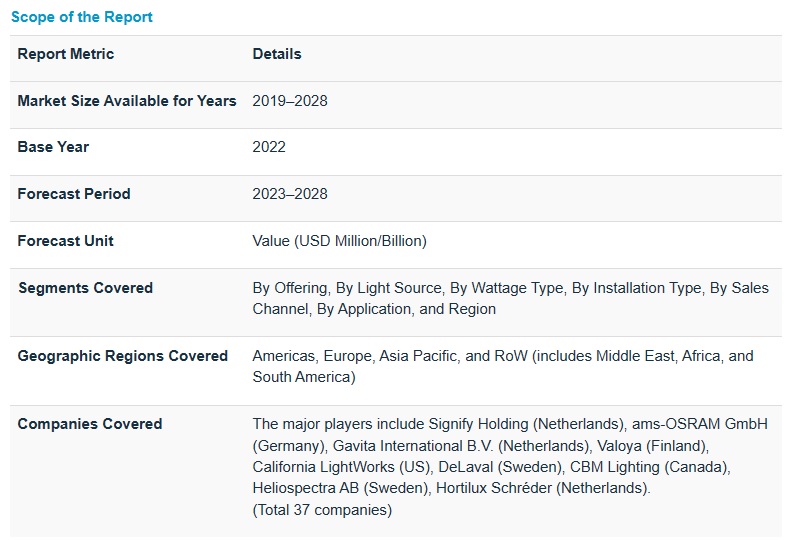Select the 'Details' column header

277,54
